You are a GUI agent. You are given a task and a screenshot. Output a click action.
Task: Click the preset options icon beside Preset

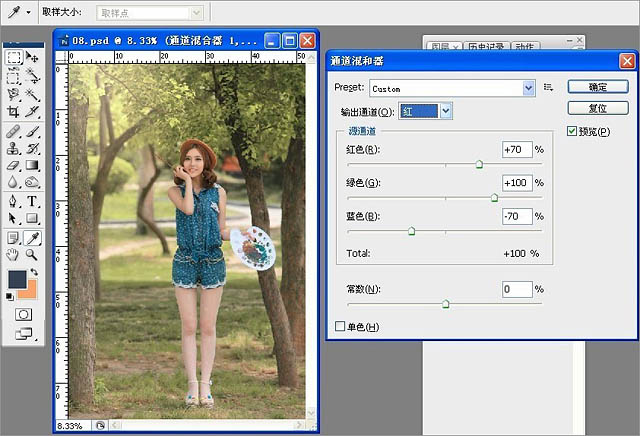pyautogui.click(x=548, y=88)
